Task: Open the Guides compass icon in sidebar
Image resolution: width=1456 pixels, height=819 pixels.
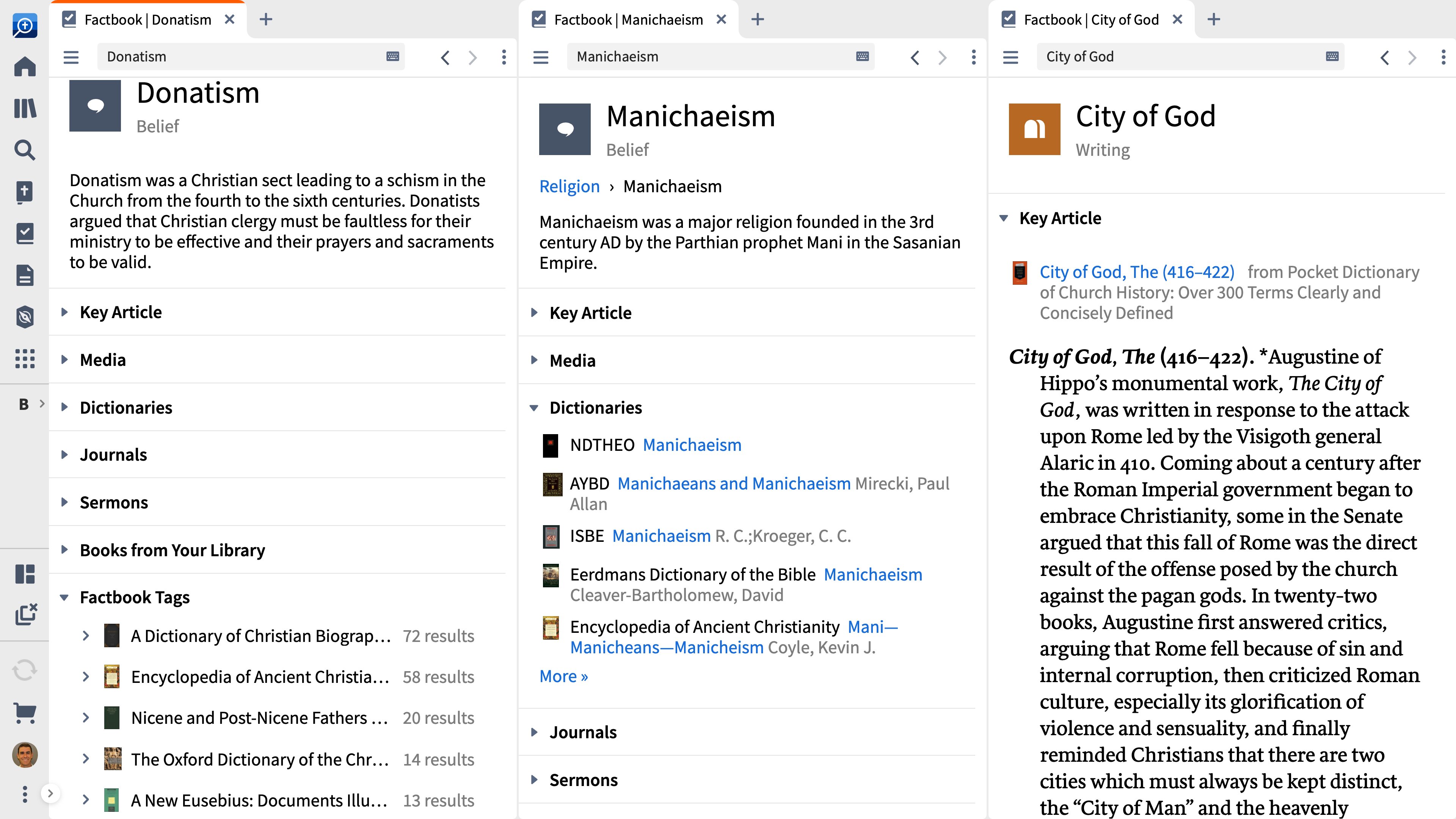Action: 25,317
